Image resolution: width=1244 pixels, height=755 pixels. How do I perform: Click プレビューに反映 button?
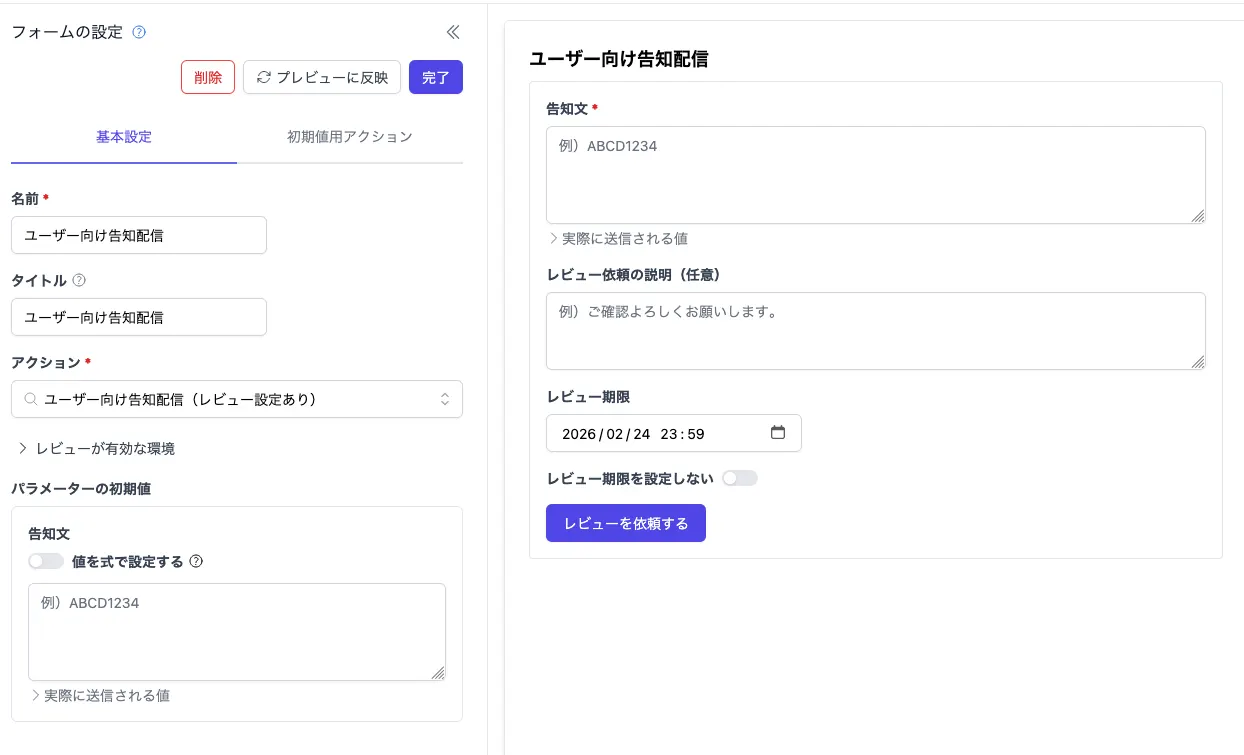pyautogui.click(x=322, y=77)
